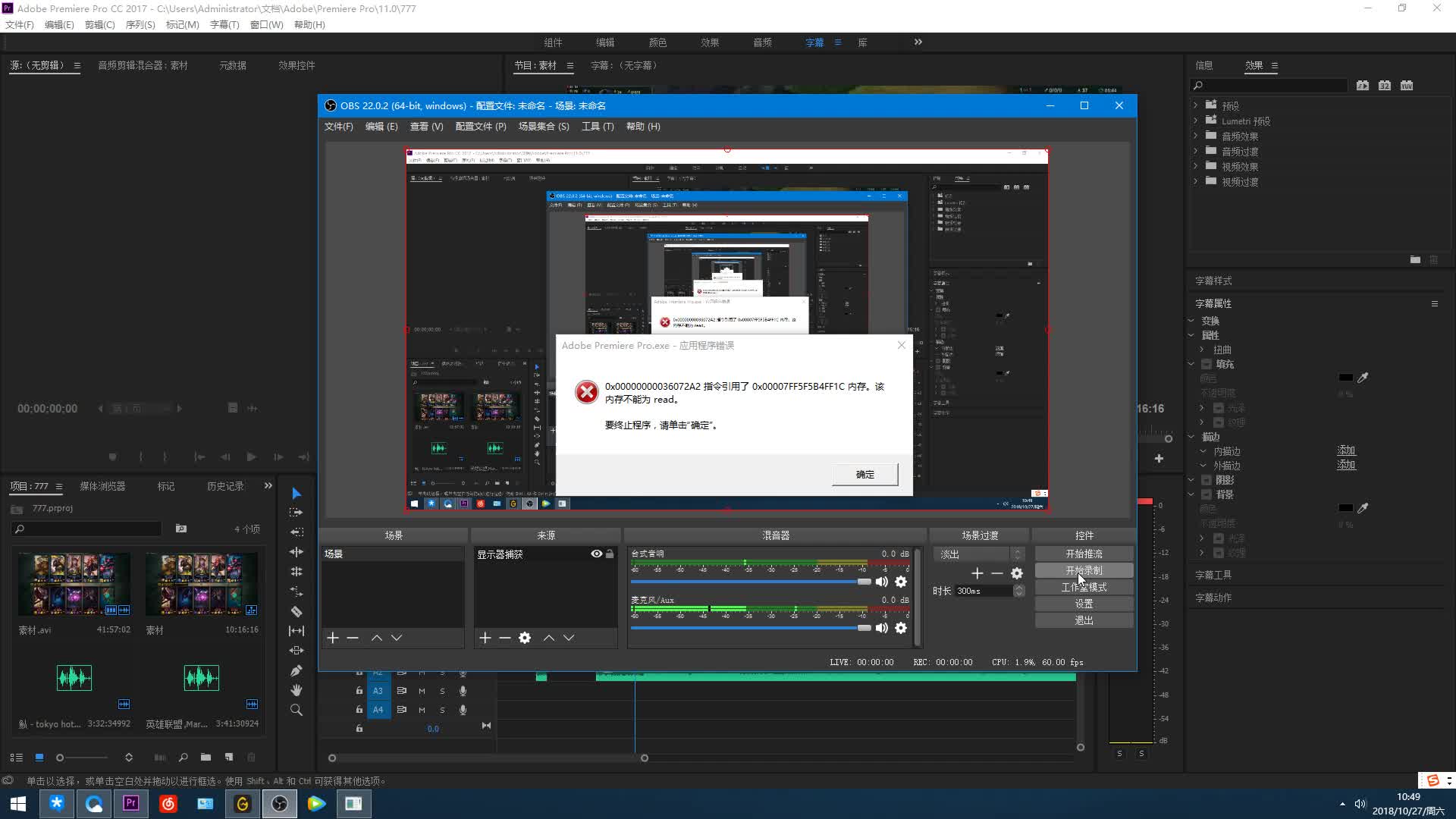Select the Pen tool in Premiere toolbar
The image size is (1456, 819).
click(x=297, y=670)
